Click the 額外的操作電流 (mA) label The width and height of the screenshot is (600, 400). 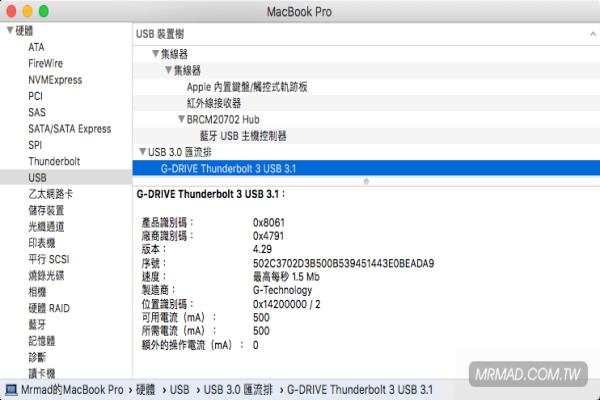pyautogui.click(x=192, y=345)
